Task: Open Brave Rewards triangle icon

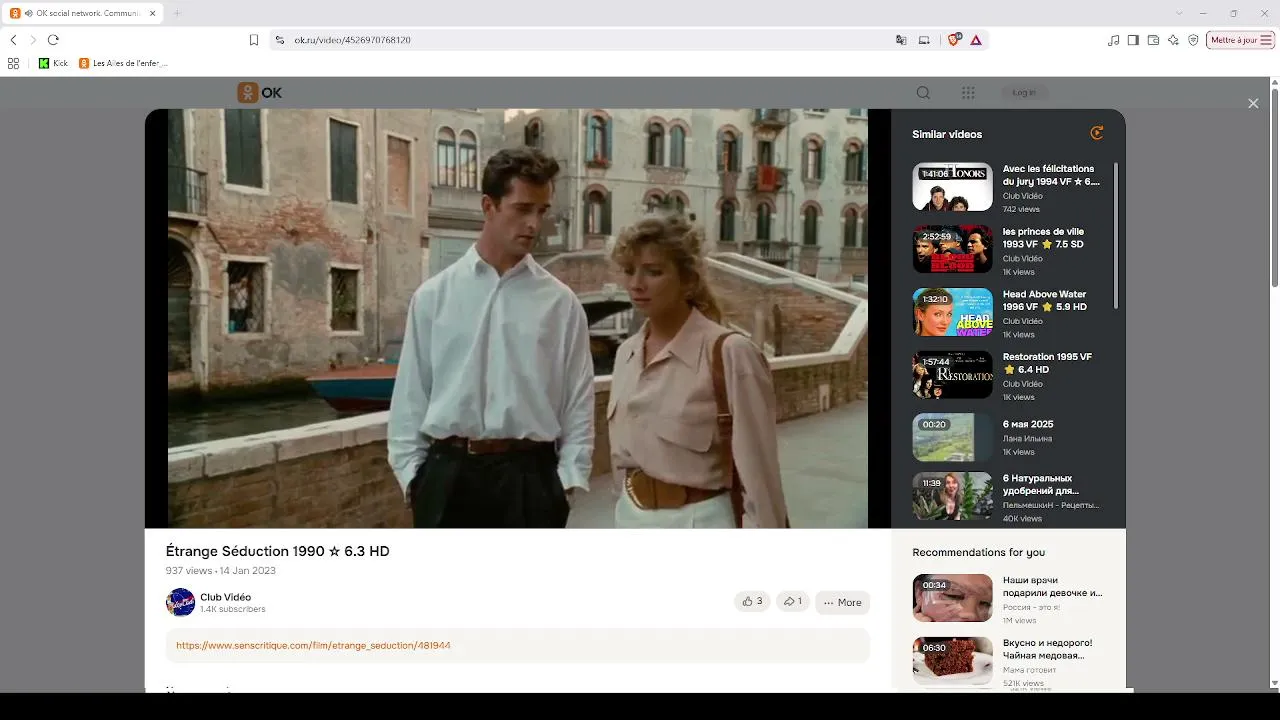Action: tap(976, 40)
